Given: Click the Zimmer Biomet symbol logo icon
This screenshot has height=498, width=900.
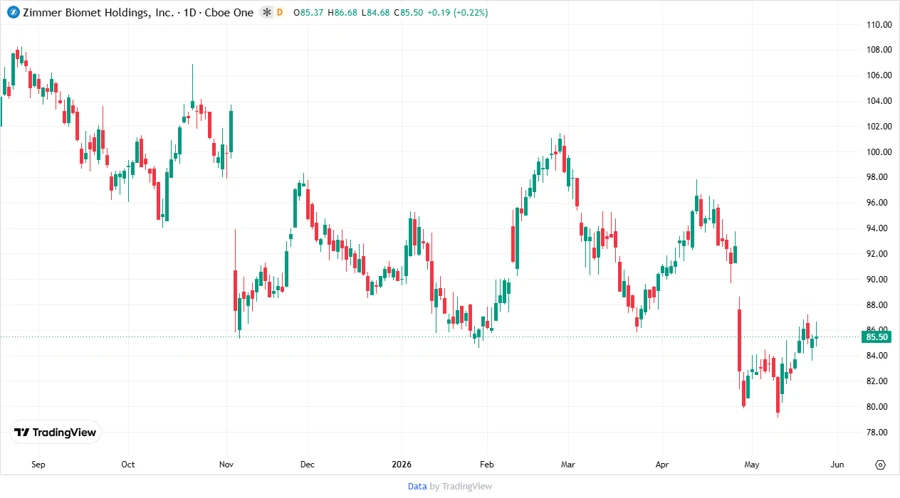Looking at the screenshot, I should point(13,12).
